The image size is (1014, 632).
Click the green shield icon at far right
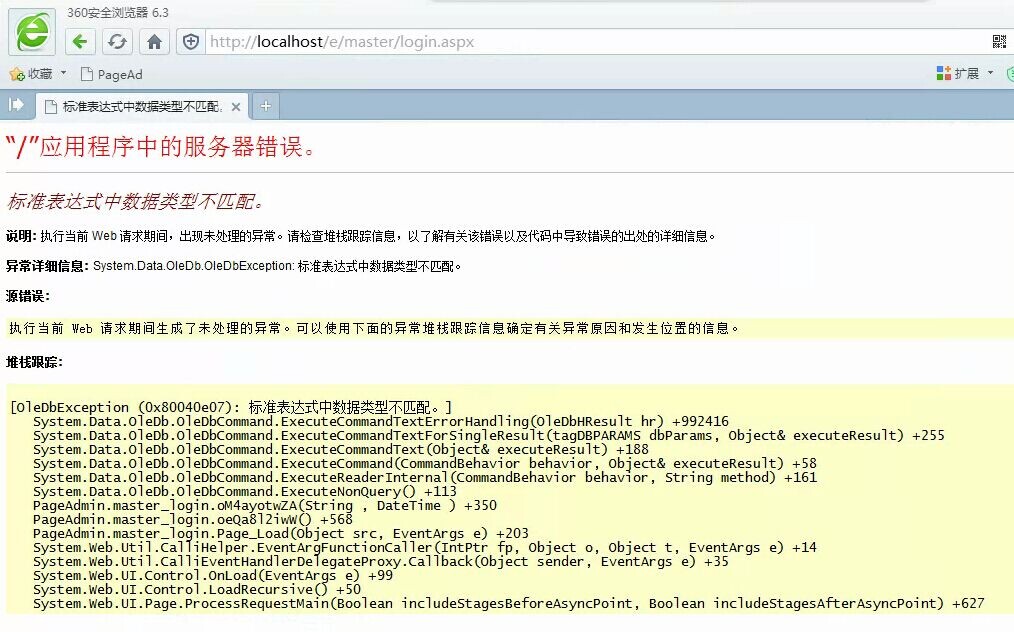pos(1009,74)
